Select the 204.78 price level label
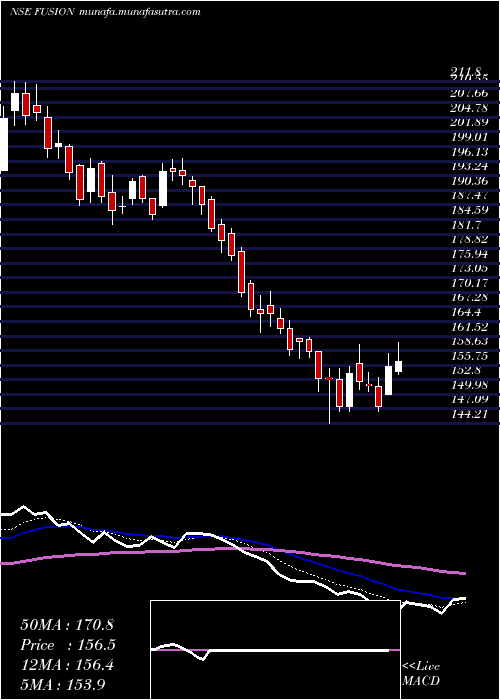 [470, 108]
